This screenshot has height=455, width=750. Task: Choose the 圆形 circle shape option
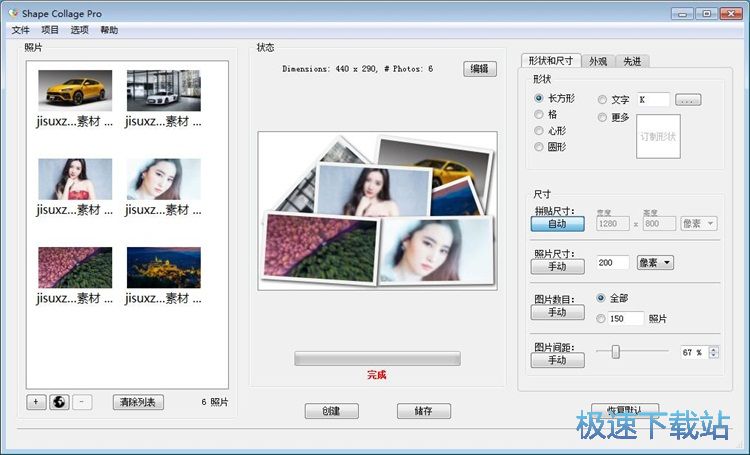(540, 147)
